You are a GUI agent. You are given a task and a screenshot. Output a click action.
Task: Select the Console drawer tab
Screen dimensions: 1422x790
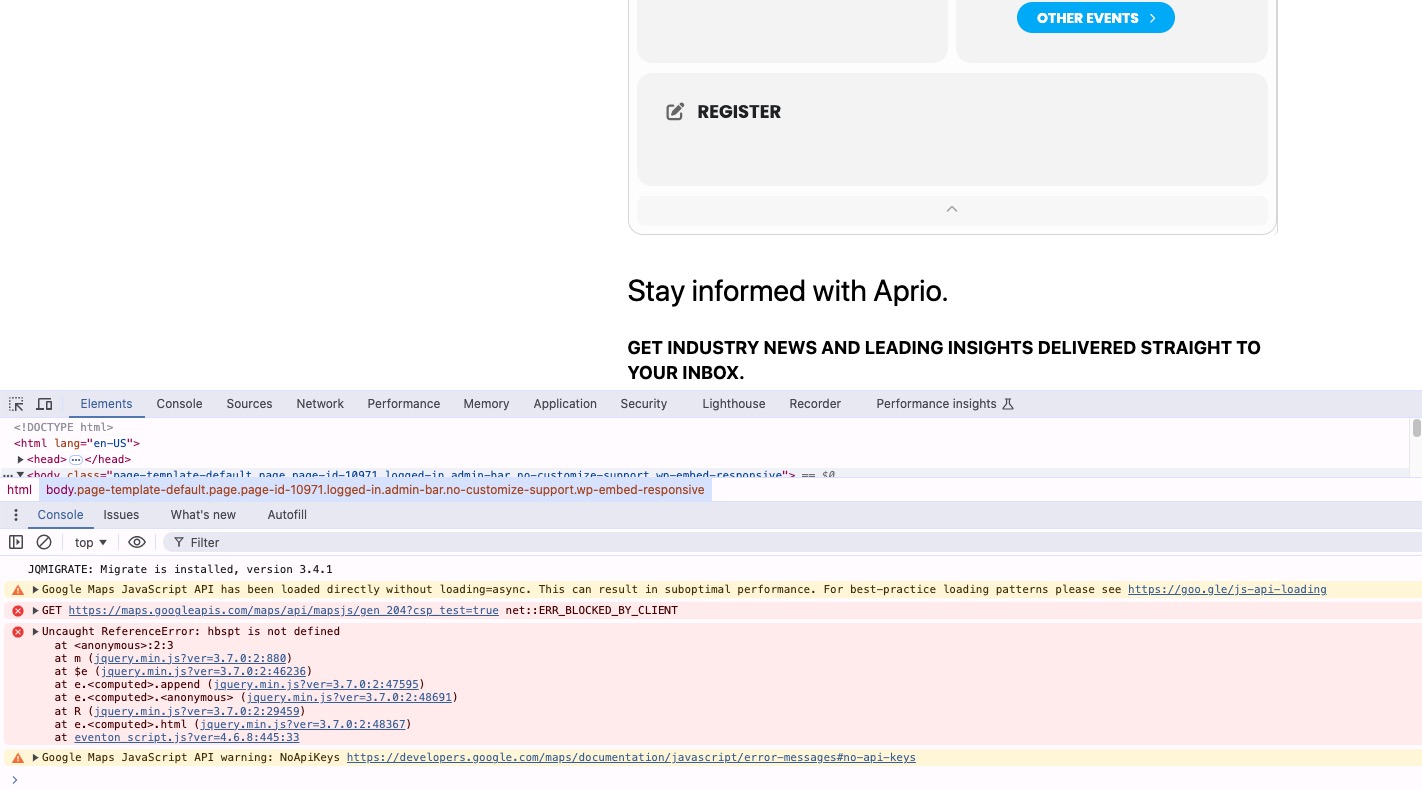tap(60, 515)
